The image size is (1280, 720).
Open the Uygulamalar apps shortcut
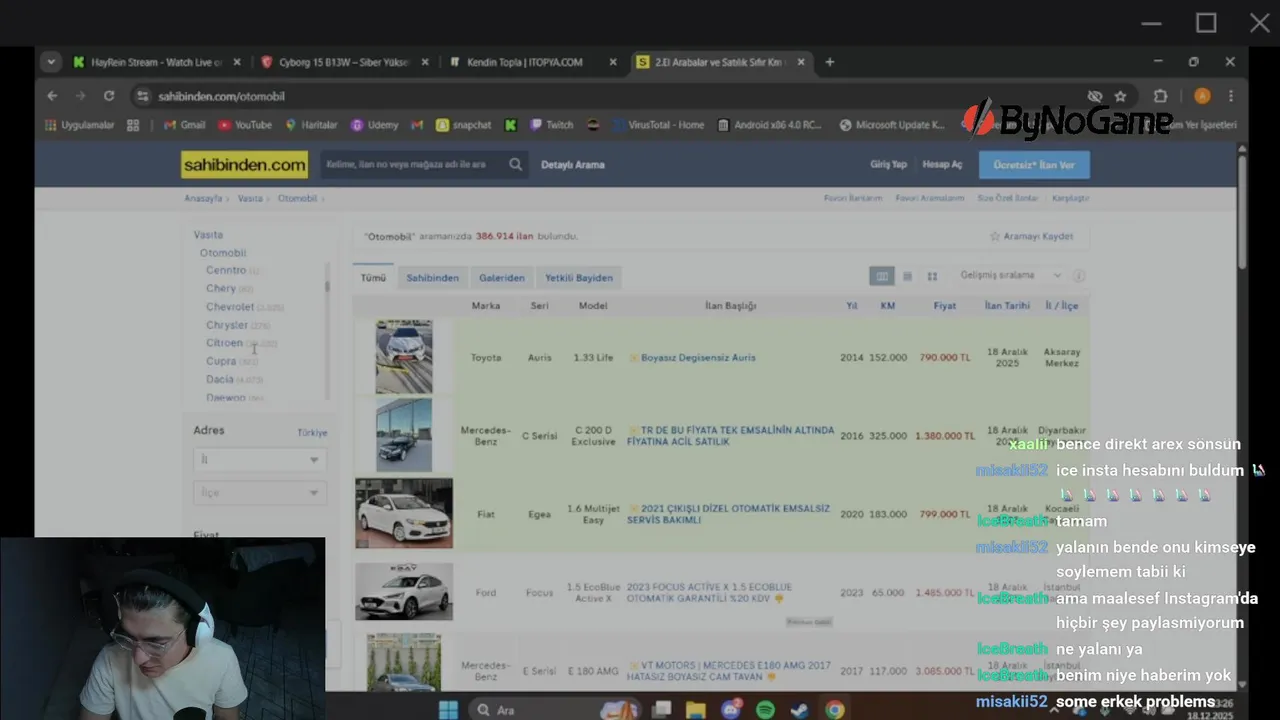pos(79,125)
